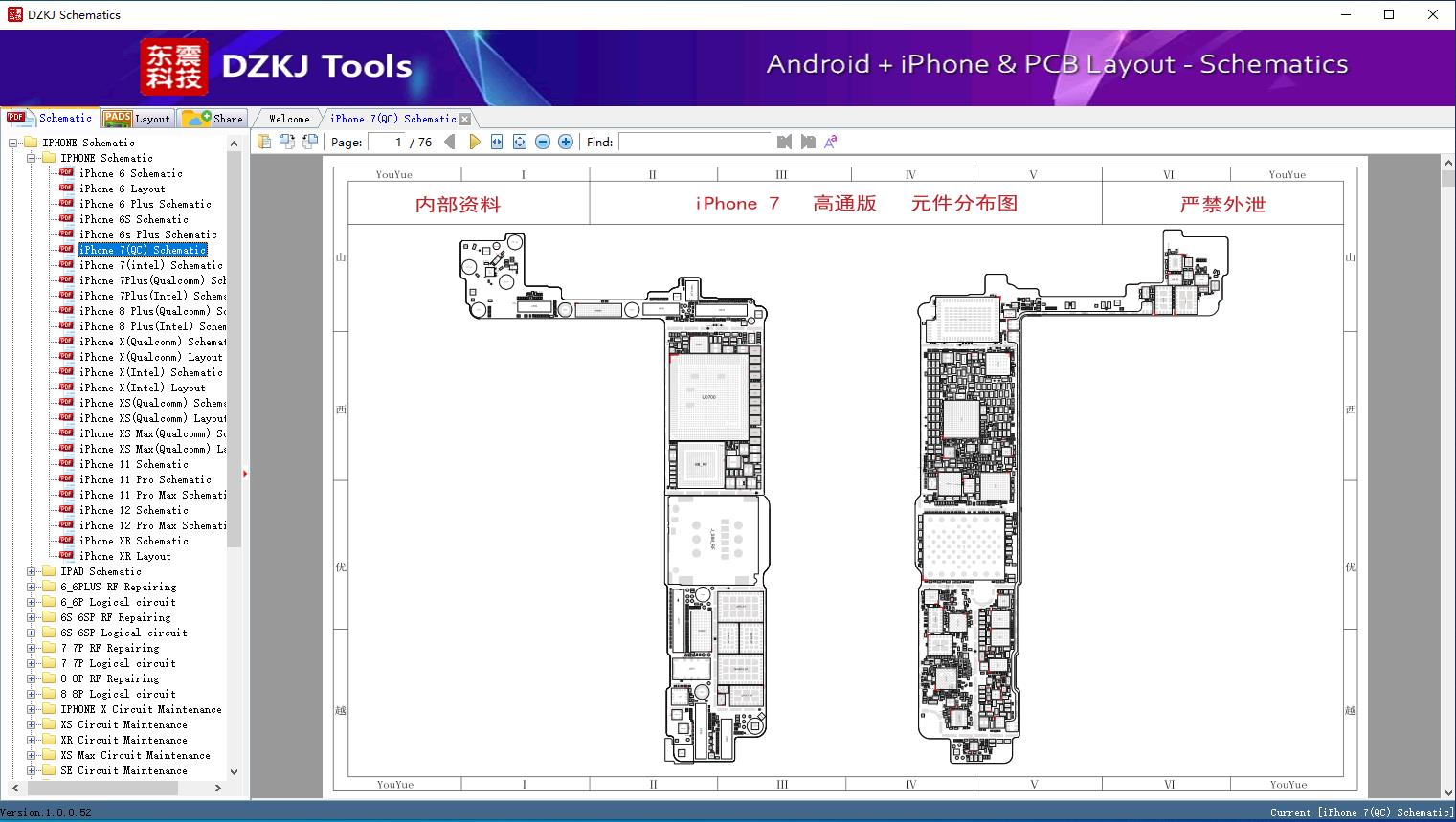Click the PDF icon beside iPhone 6S Schematic
The height and width of the screenshot is (822, 1456).
pyautogui.click(x=66, y=219)
